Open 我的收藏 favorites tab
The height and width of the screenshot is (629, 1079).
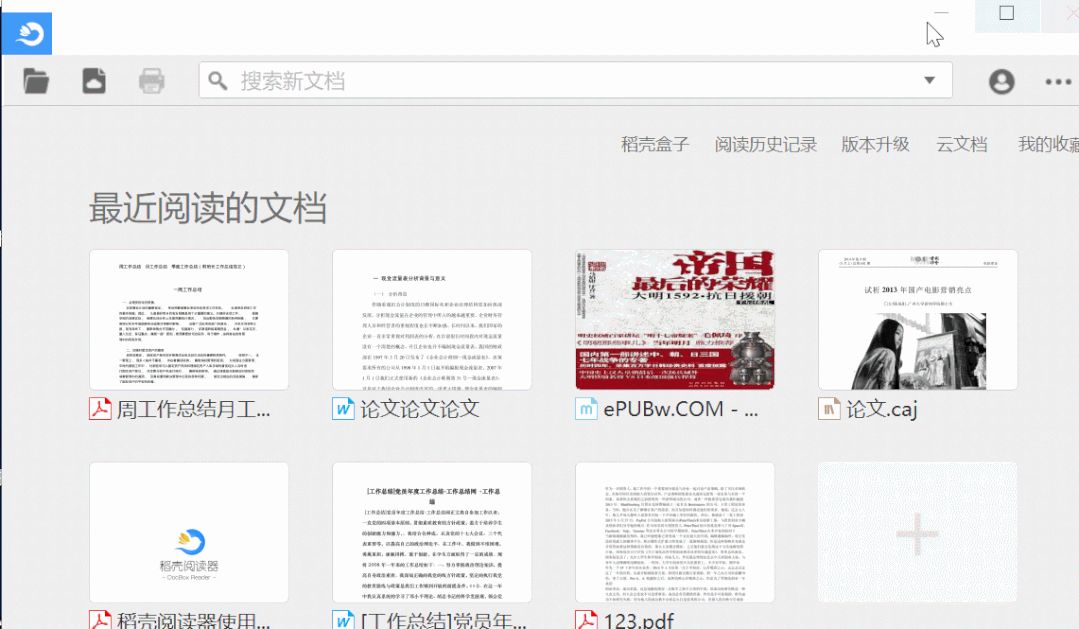tap(1048, 144)
